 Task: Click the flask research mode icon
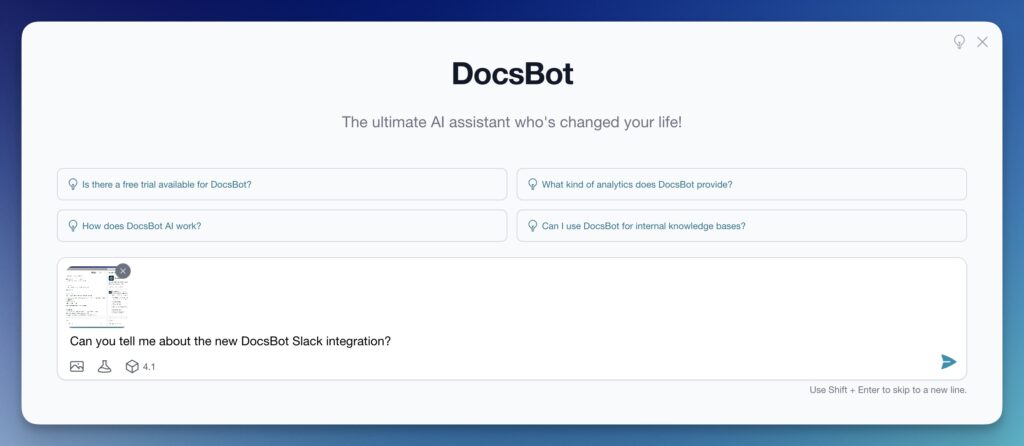point(104,366)
